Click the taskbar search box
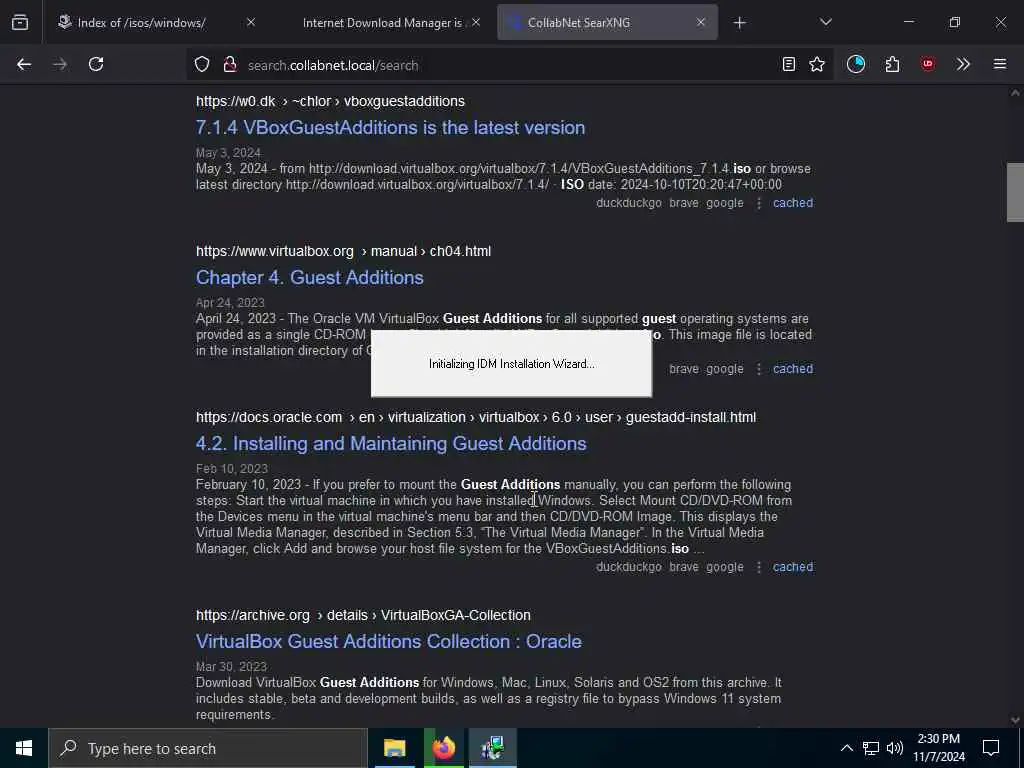The image size is (1024, 768). point(208,748)
